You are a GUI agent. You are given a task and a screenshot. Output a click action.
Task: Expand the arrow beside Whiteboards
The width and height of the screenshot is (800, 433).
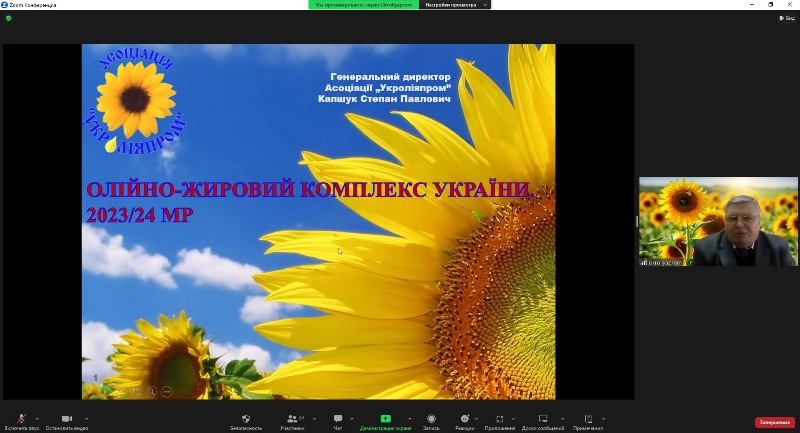click(x=563, y=419)
